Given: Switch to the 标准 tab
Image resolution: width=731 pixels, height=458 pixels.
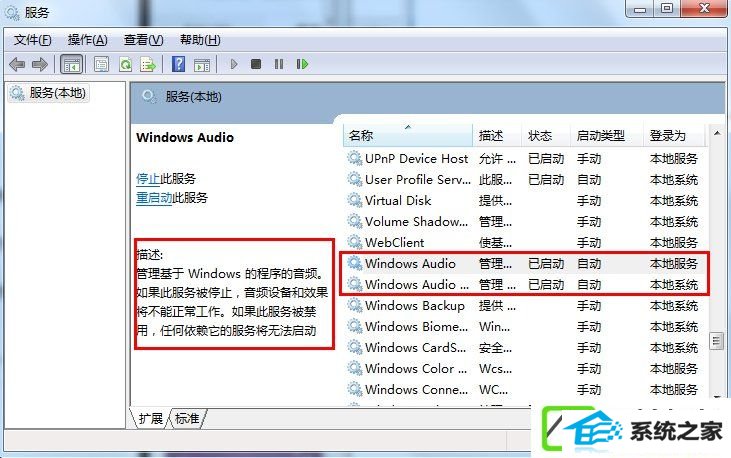Looking at the screenshot, I should pos(187,418).
